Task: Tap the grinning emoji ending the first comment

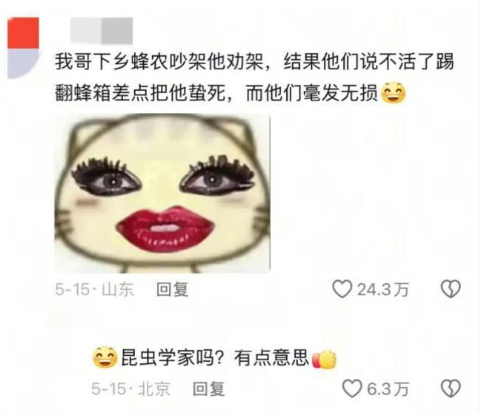Action: (x=393, y=92)
